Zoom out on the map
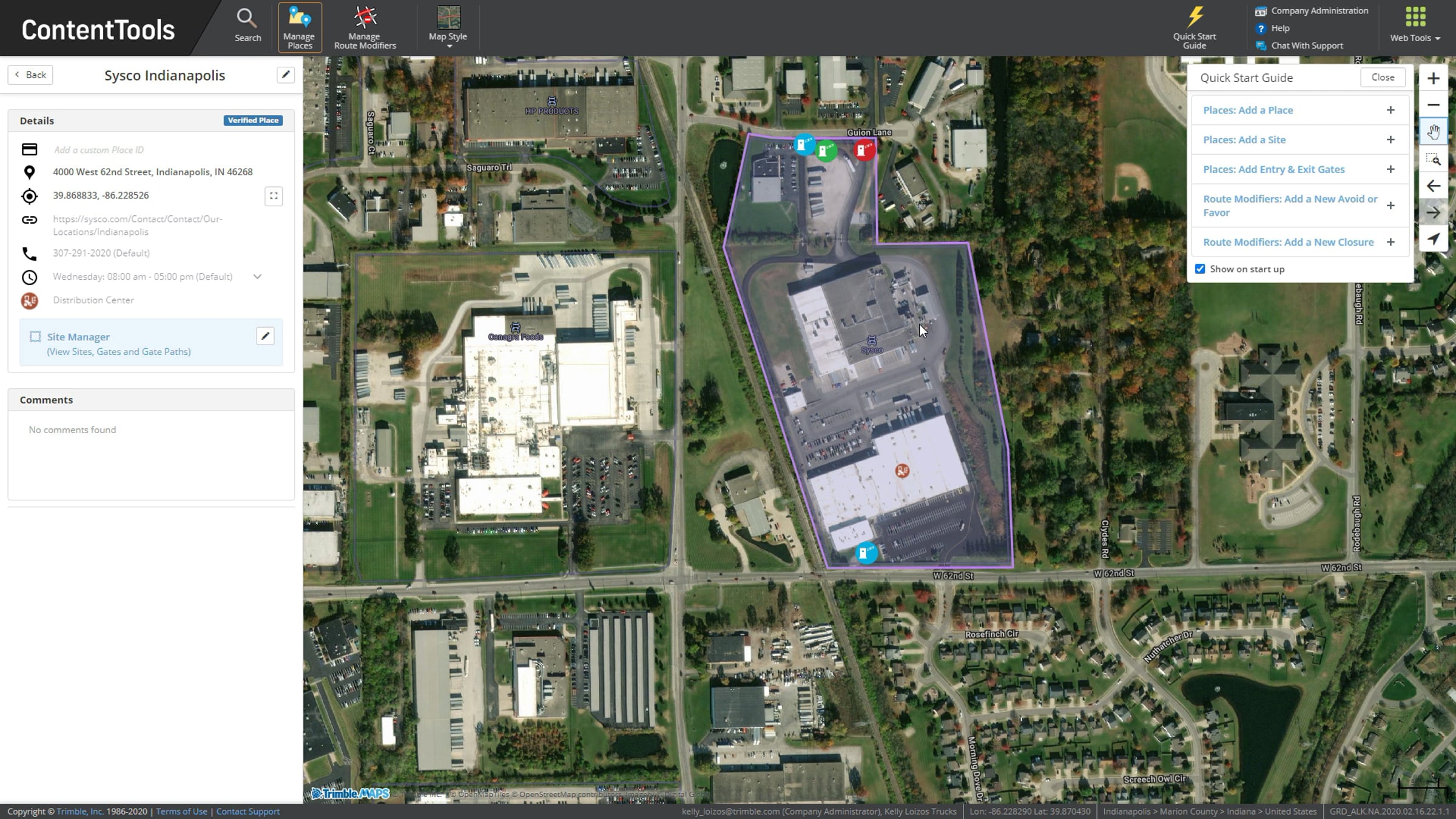 (x=1433, y=105)
